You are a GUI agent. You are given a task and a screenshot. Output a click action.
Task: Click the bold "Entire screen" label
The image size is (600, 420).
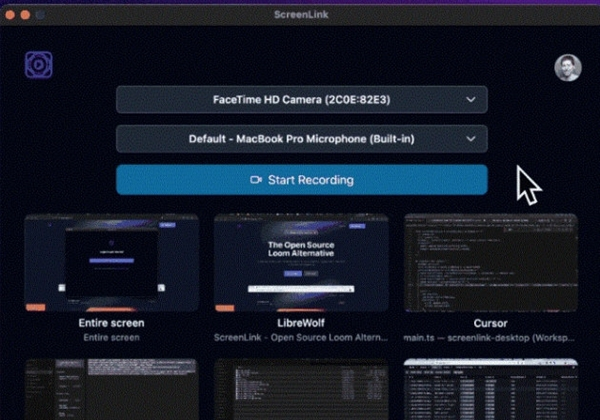tap(111, 323)
